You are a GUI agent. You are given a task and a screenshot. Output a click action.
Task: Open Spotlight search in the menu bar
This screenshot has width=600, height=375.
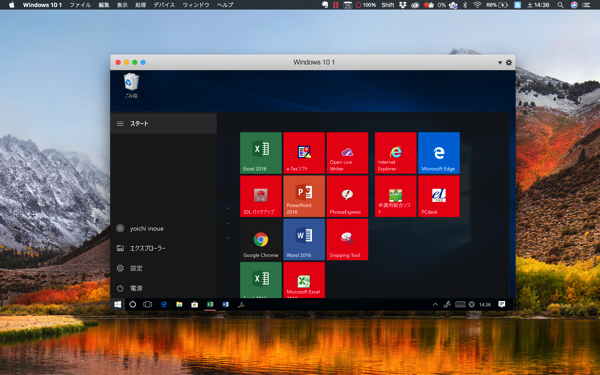point(560,5)
